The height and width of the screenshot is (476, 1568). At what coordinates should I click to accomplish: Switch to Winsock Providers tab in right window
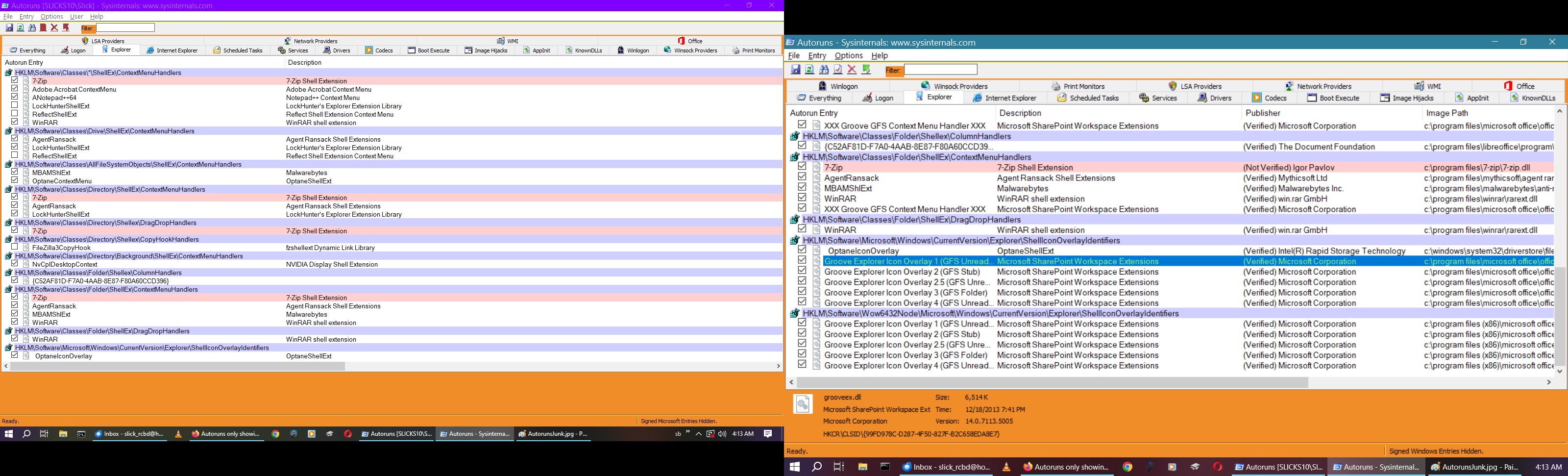coord(955,86)
